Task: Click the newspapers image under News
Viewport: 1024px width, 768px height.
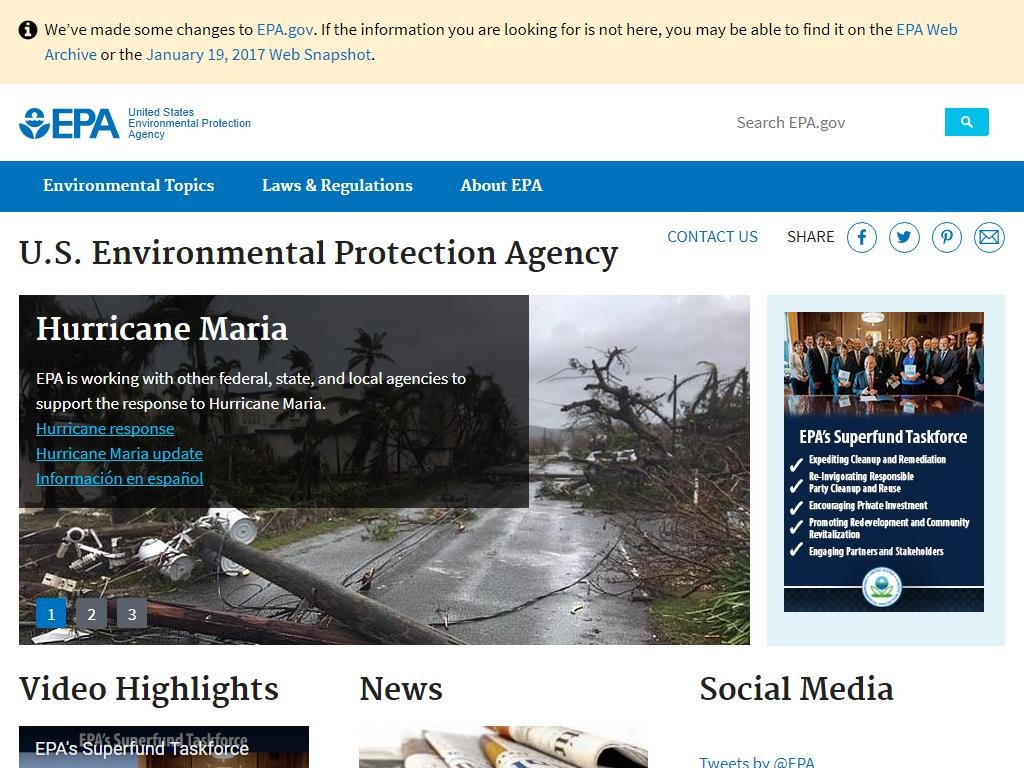Action: tap(504, 747)
